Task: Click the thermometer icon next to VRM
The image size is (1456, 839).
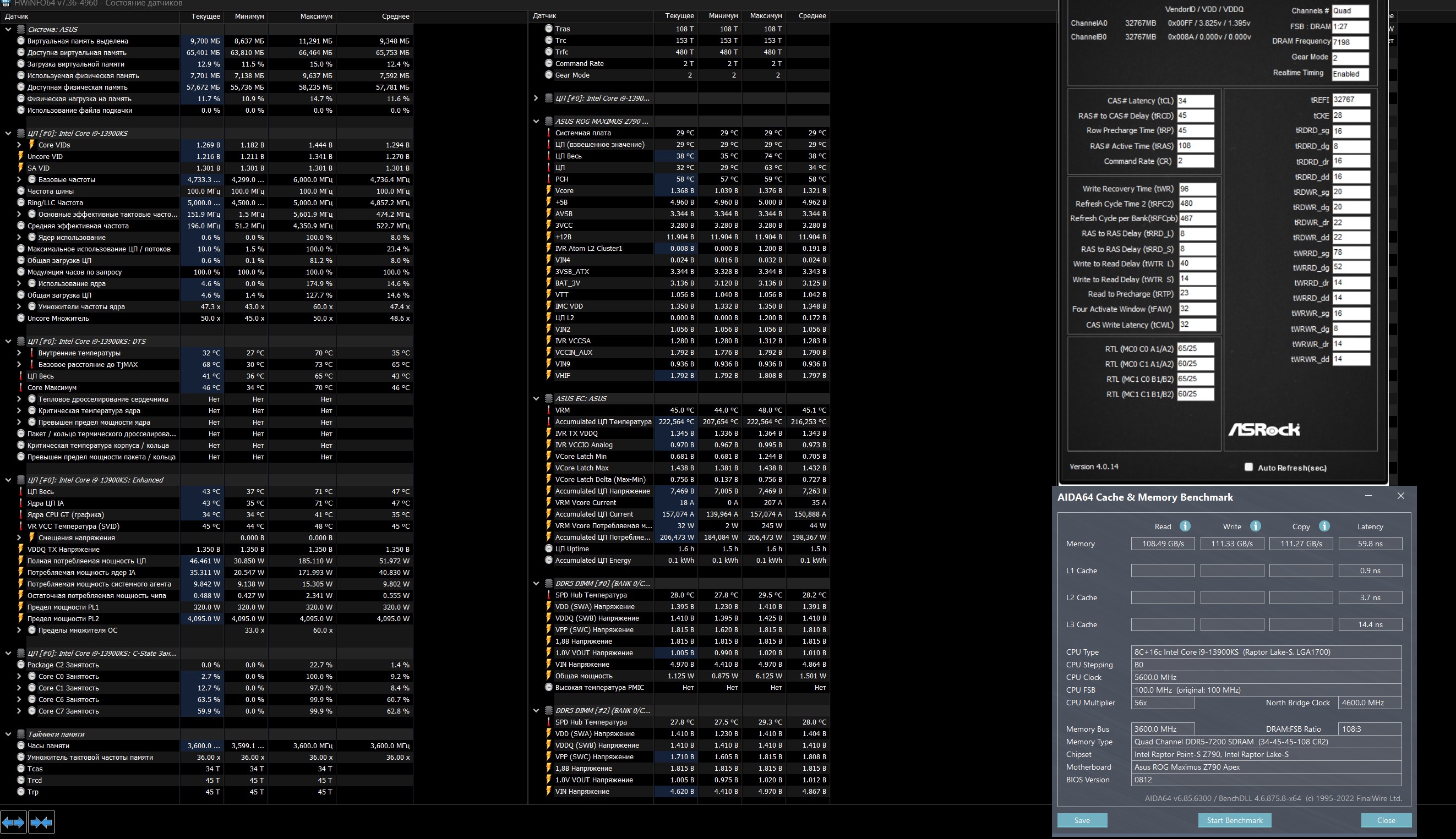Action: point(548,410)
